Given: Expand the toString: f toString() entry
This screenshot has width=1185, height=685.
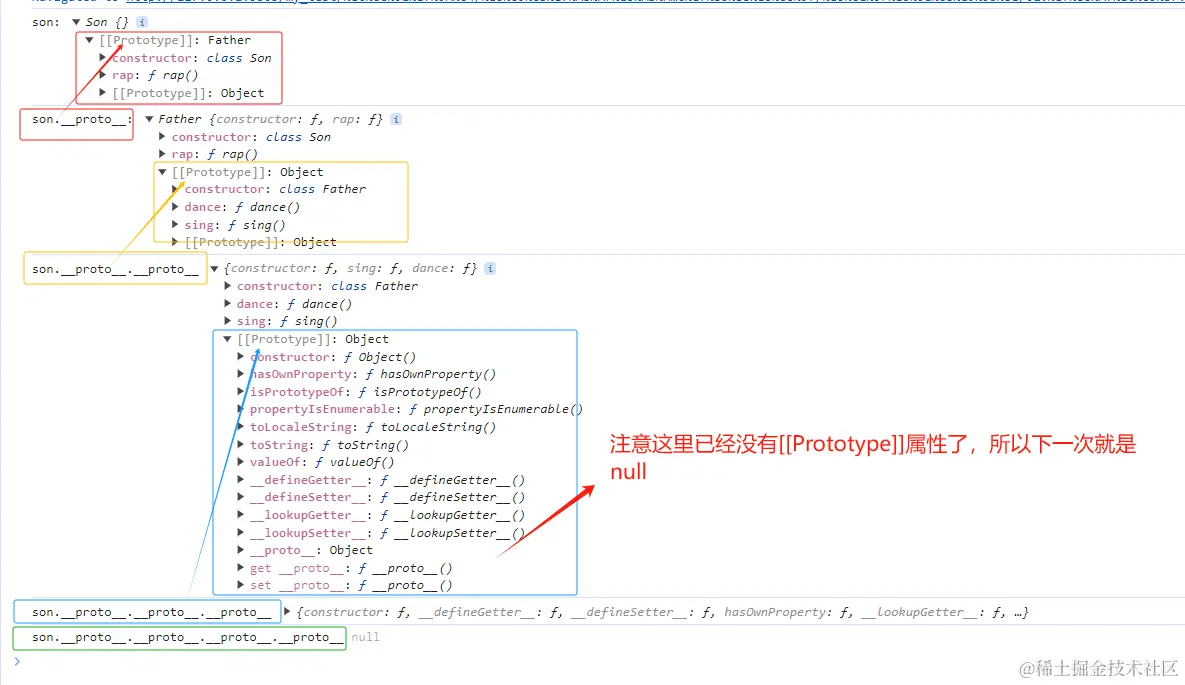Looking at the screenshot, I should [240, 445].
